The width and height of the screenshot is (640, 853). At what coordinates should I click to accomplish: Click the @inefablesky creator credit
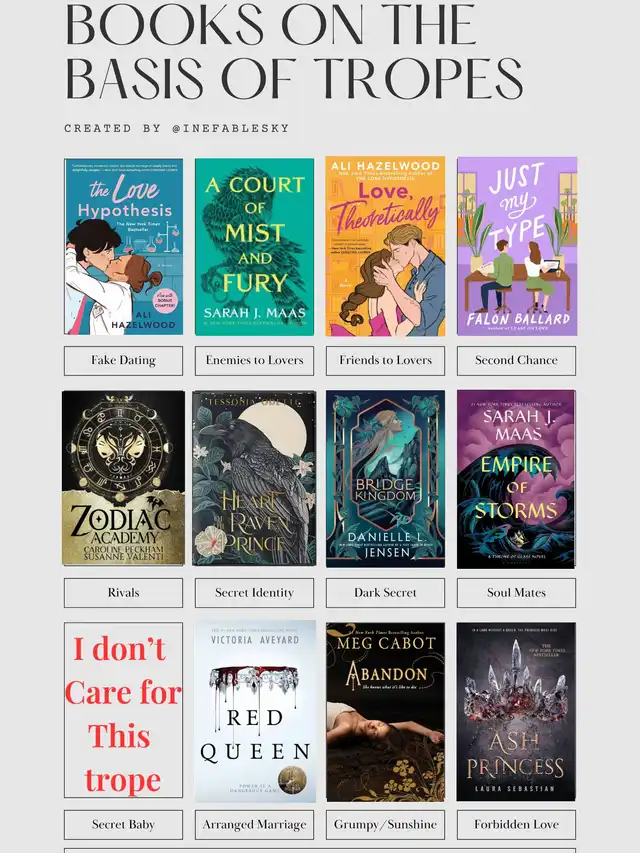tap(230, 128)
